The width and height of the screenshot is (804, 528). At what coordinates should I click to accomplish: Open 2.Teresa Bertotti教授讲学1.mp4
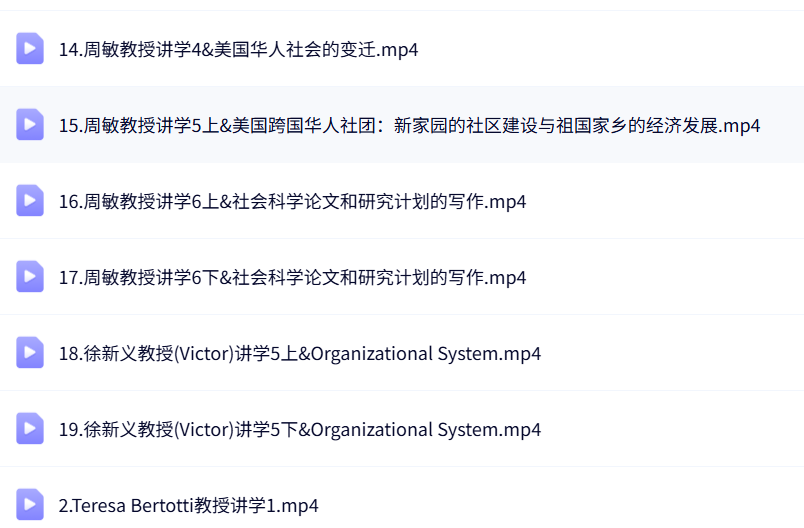189,505
